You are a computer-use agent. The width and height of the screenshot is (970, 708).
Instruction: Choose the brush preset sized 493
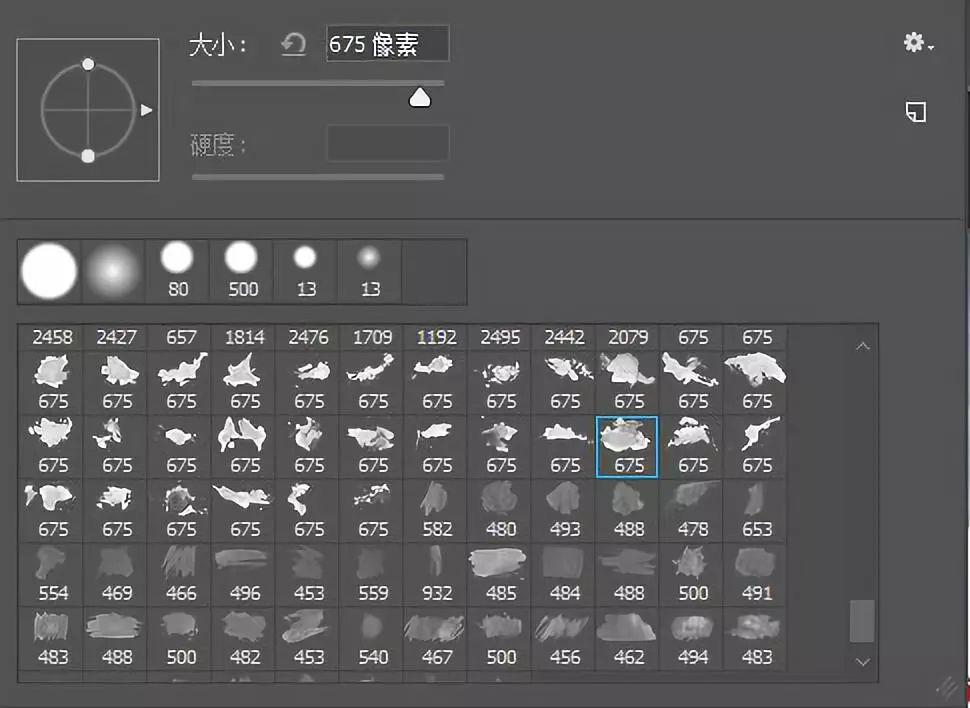point(565,511)
